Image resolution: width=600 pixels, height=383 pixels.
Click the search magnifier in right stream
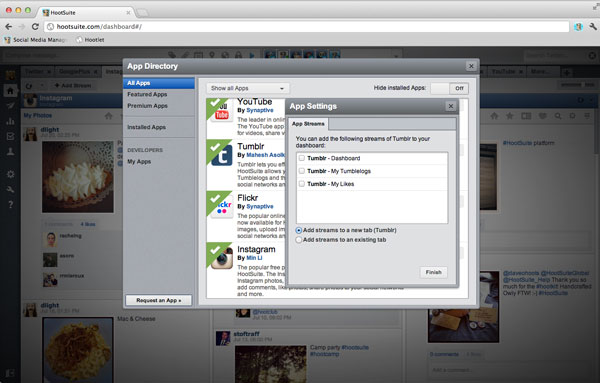(x=558, y=116)
